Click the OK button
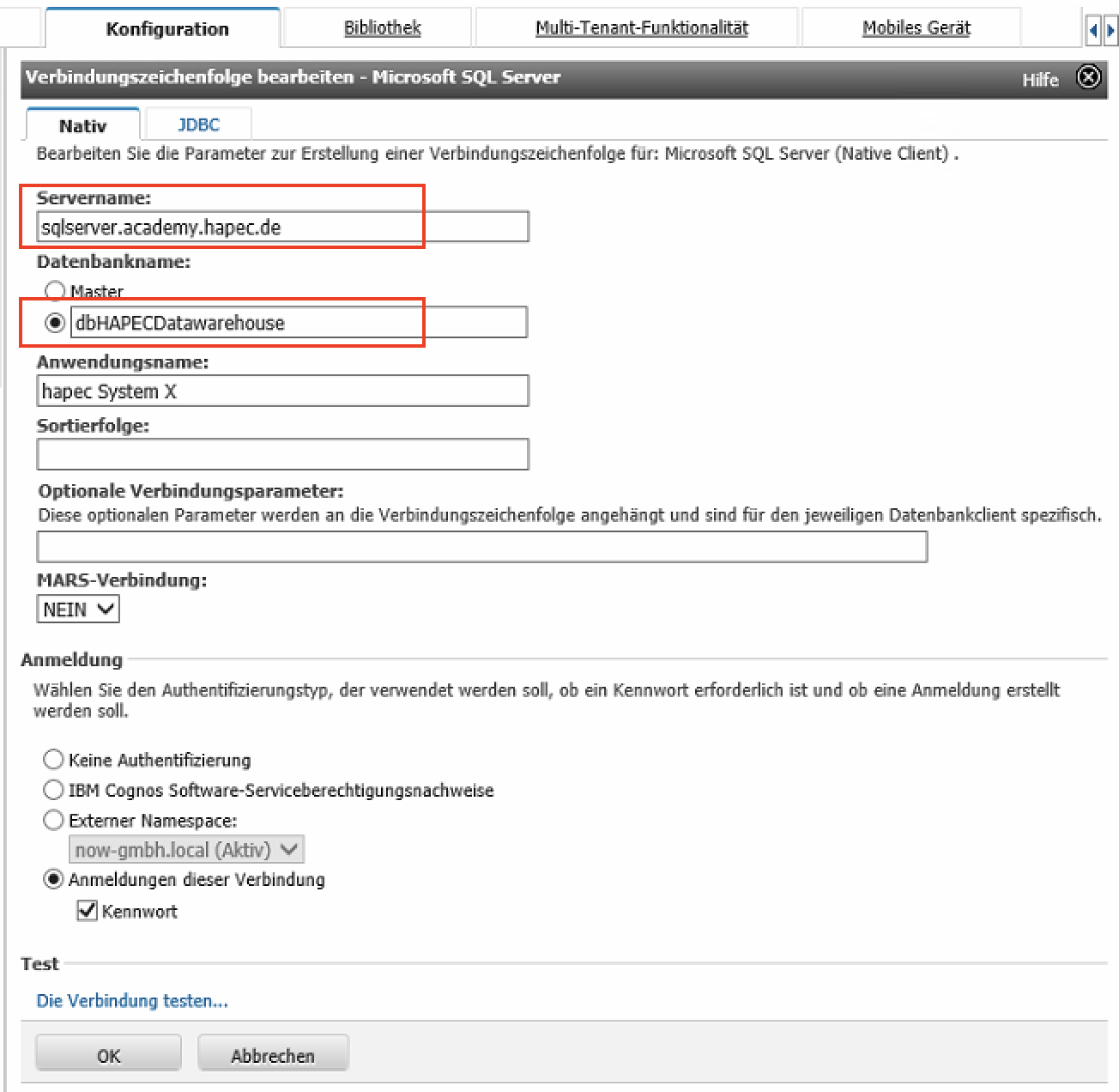This screenshot has height=1092, width=1119. tap(108, 1055)
